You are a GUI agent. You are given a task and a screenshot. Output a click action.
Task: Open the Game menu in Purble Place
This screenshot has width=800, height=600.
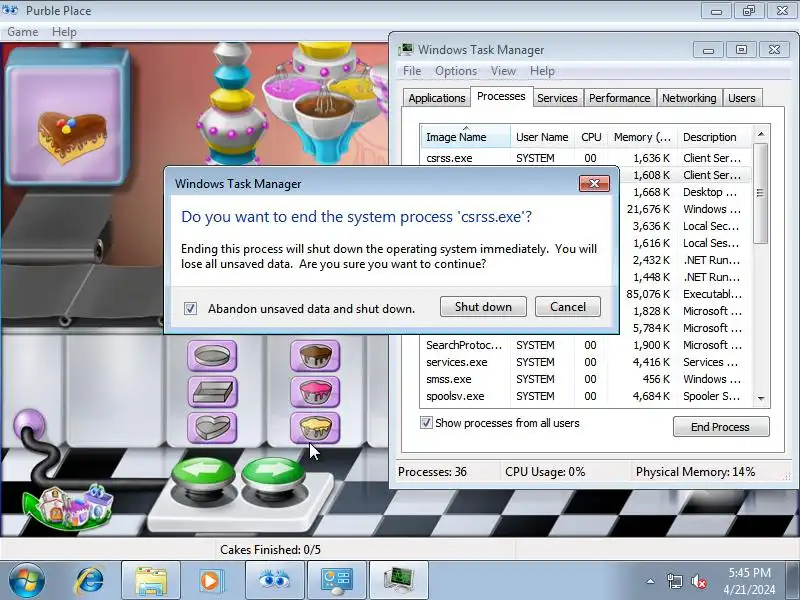tap(23, 32)
